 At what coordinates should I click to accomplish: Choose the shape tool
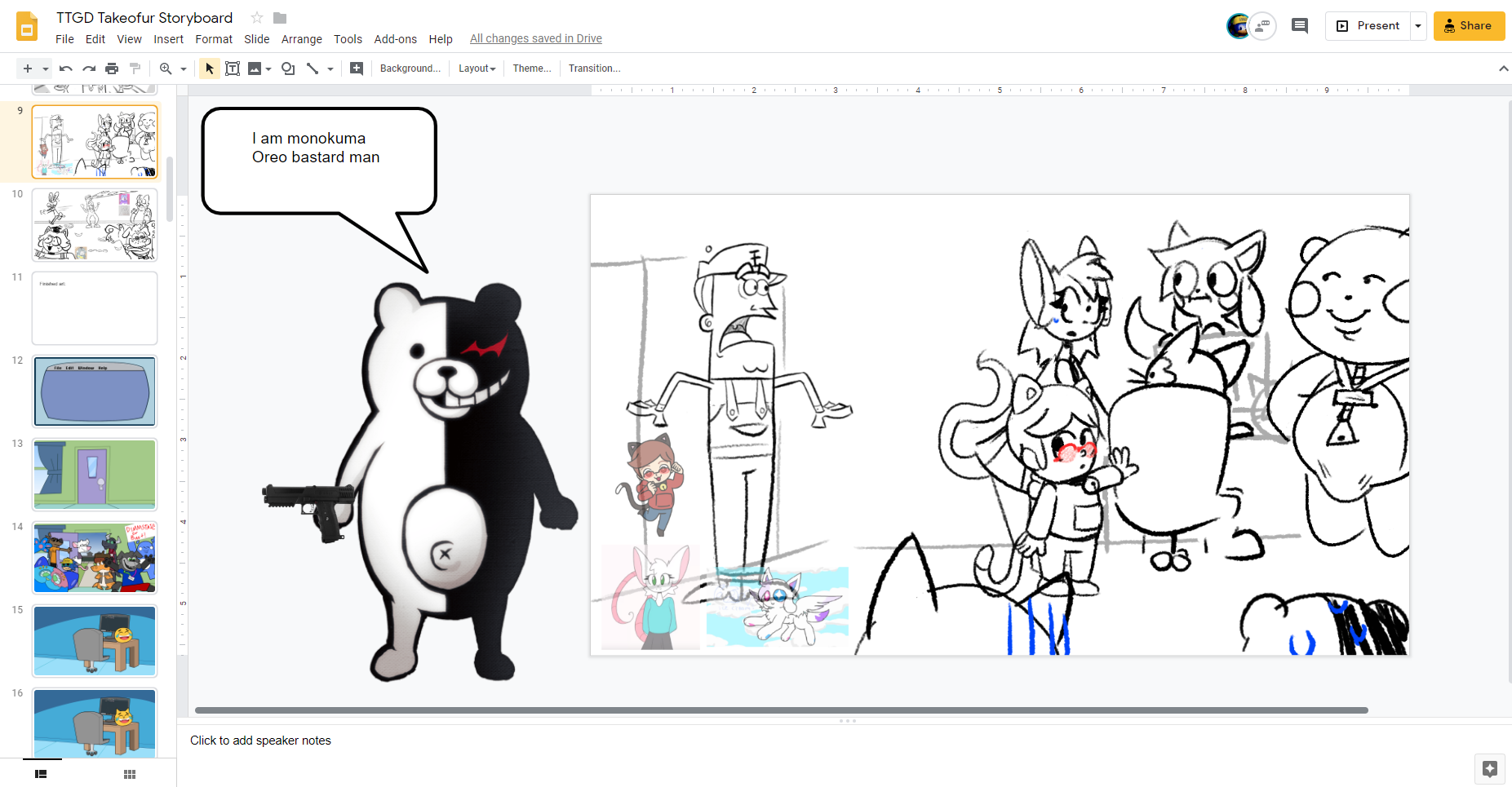pyautogui.click(x=288, y=69)
